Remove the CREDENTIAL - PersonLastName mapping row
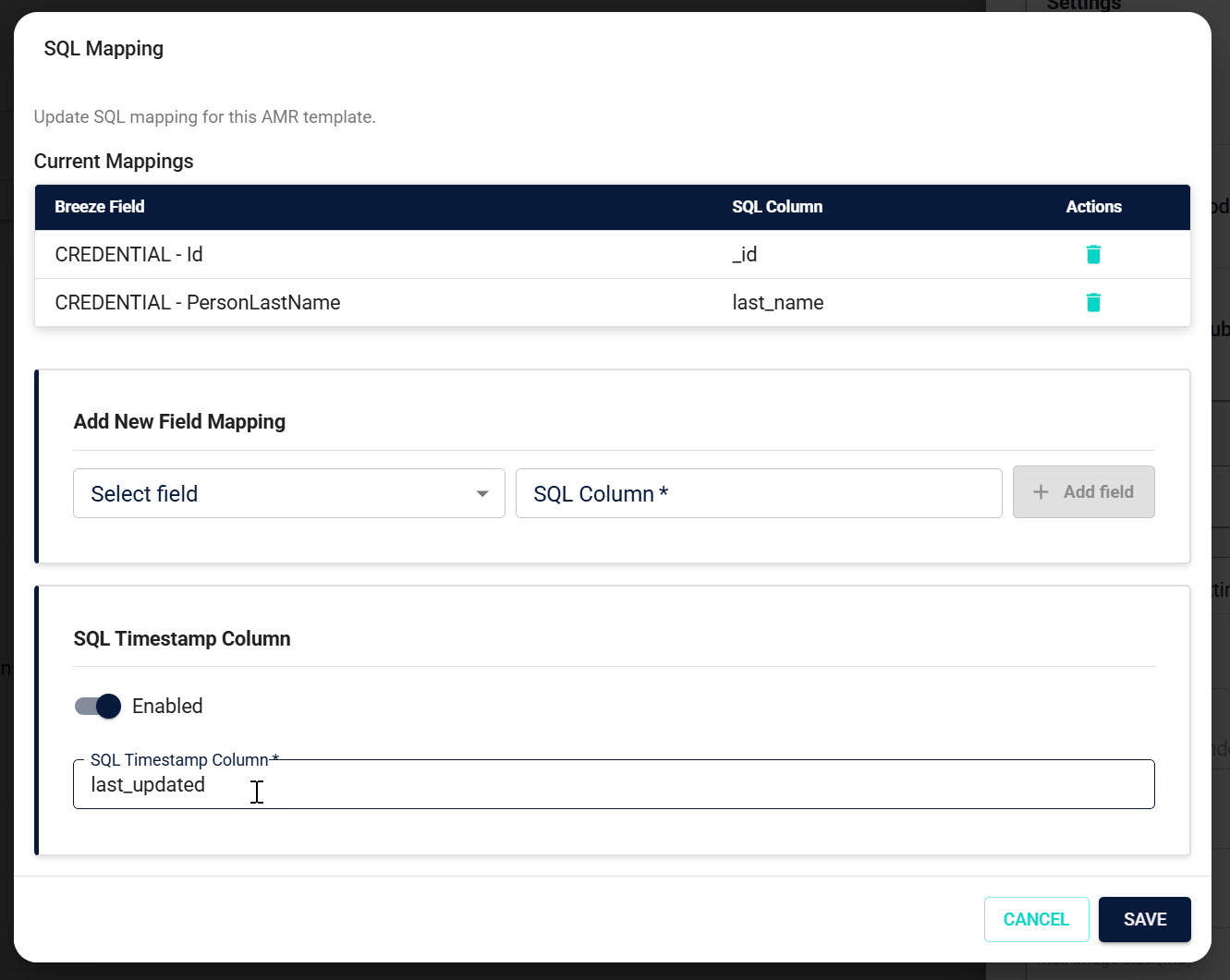Viewport: 1230px width, 980px height. (x=1093, y=302)
